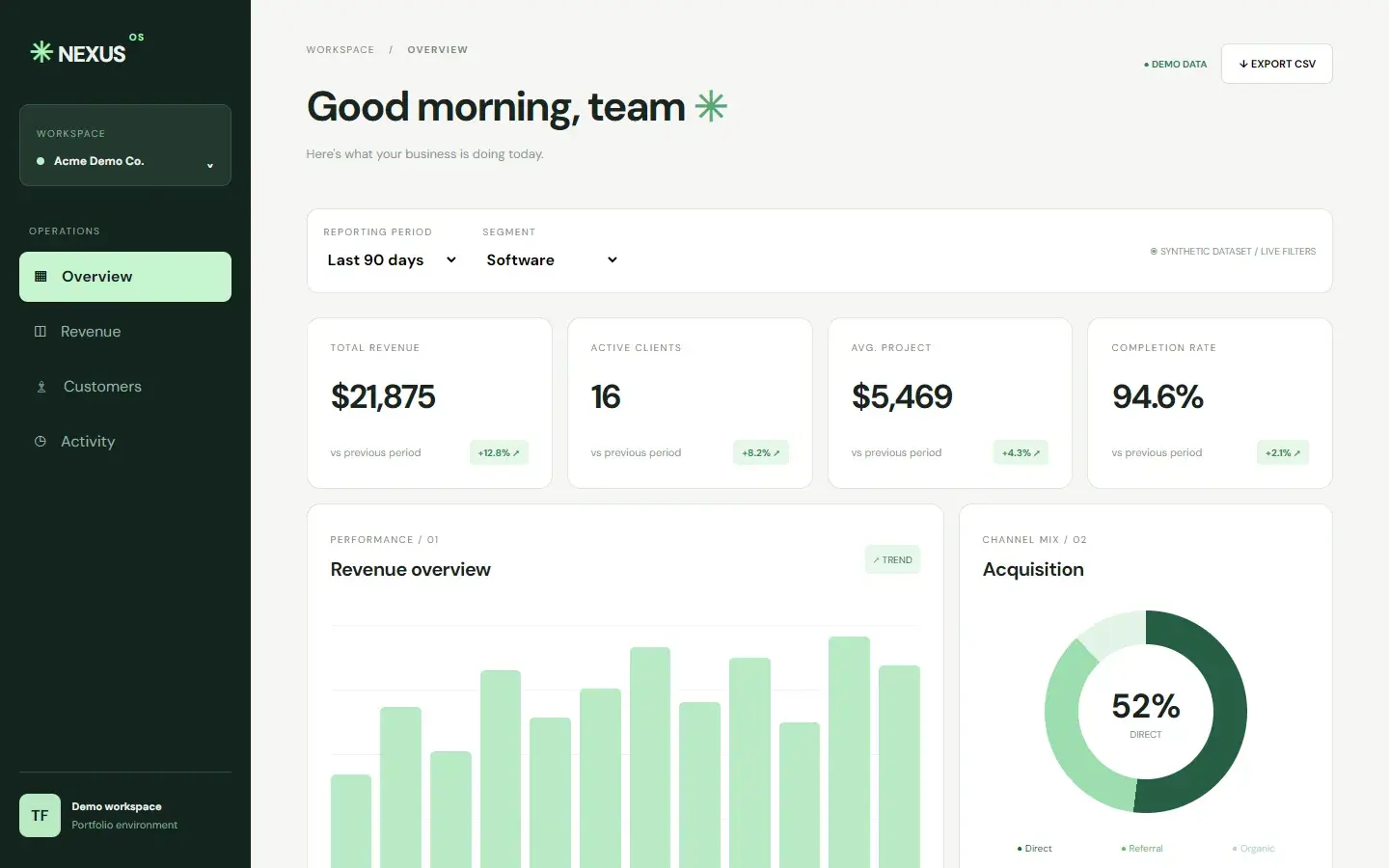This screenshot has width=1389, height=868.
Task: Click the shortest first bar in Revenue overview
Action: coord(351,821)
